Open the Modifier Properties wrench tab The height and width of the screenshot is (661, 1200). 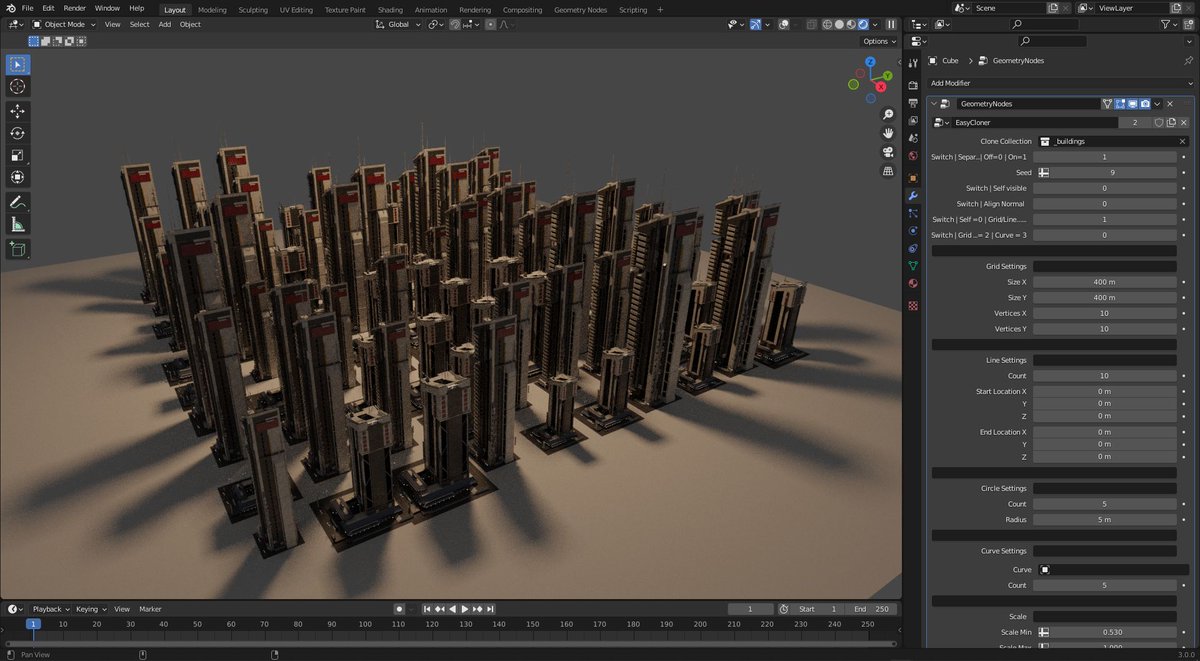(x=915, y=197)
